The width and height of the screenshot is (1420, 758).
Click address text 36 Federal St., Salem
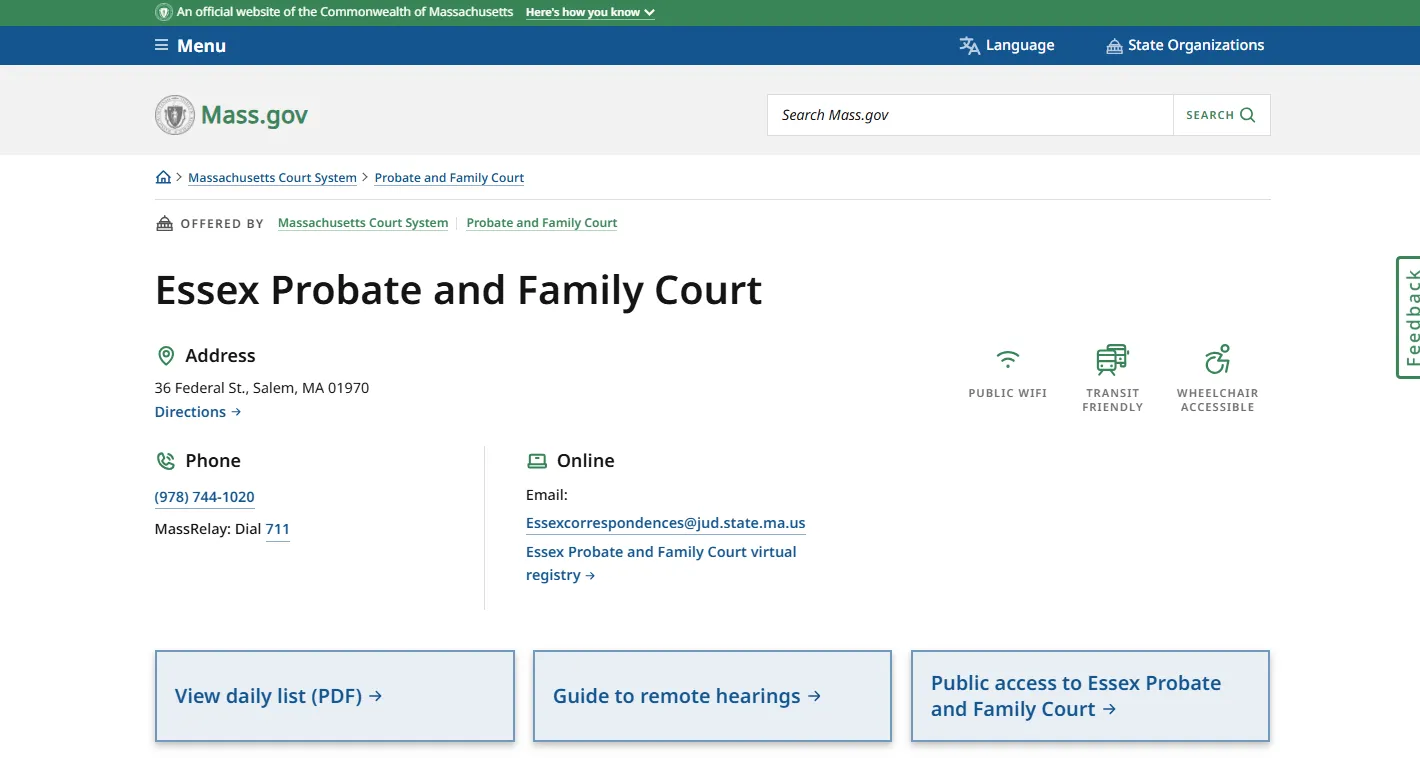[x=262, y=388]
